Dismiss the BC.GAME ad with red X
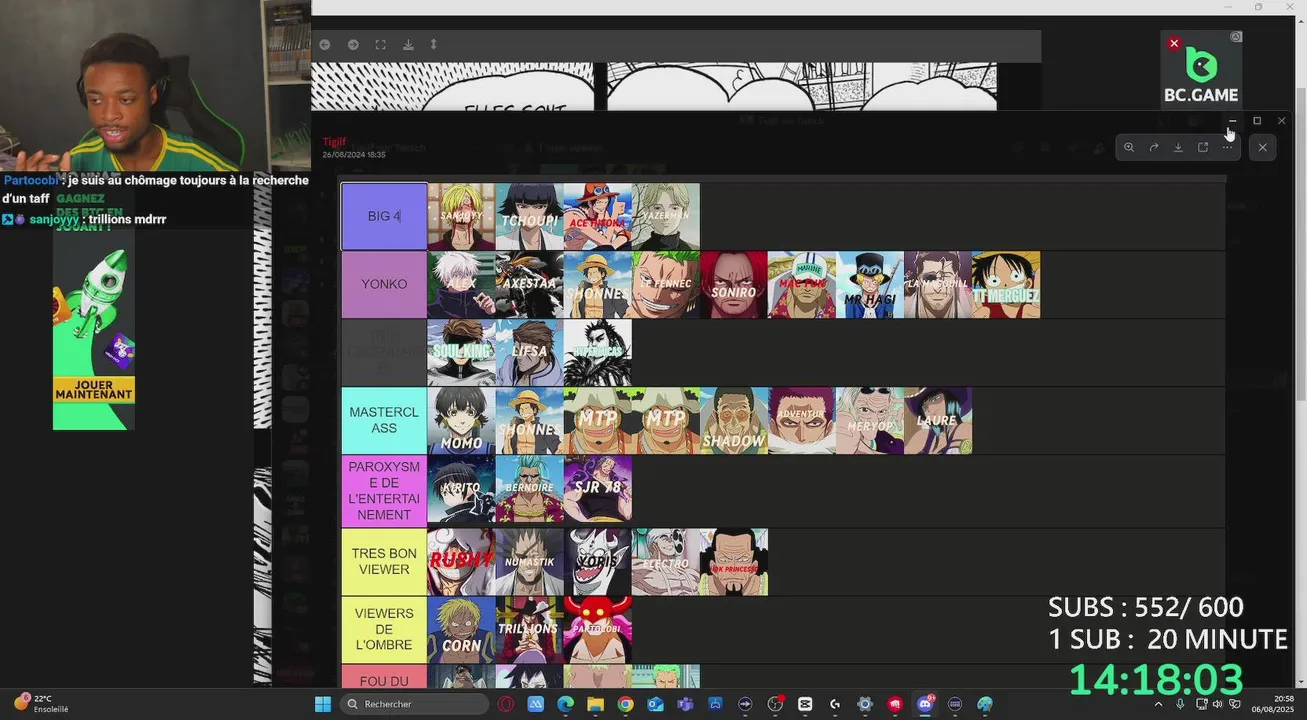 point(1174,43)
